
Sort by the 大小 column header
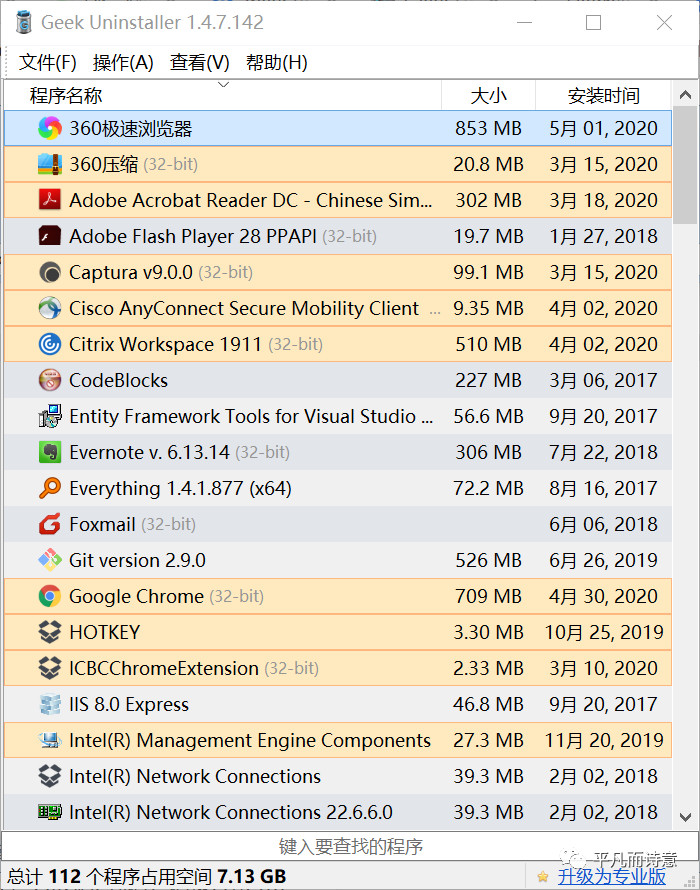(488, 95)
